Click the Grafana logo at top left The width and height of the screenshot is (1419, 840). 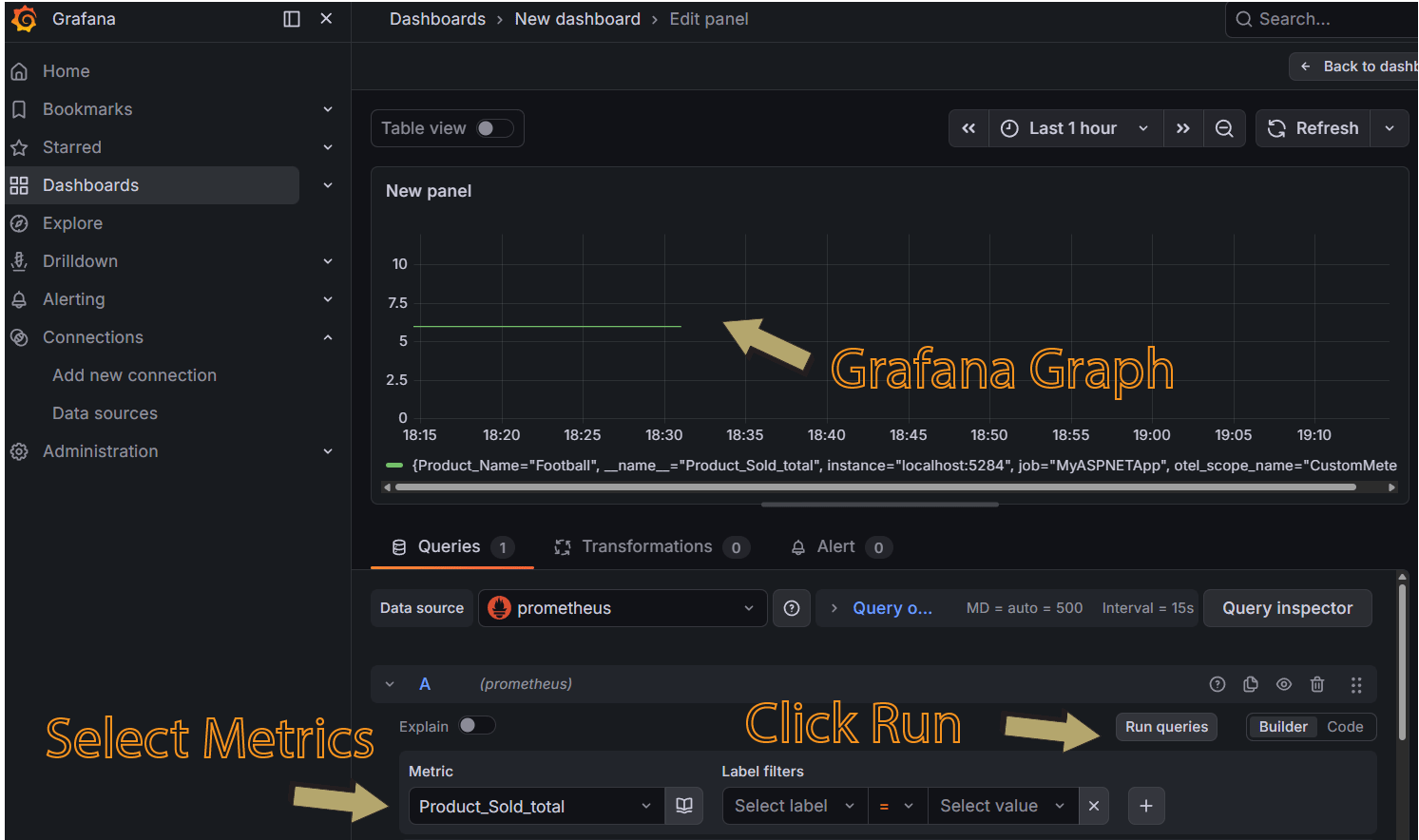[24, 18]
